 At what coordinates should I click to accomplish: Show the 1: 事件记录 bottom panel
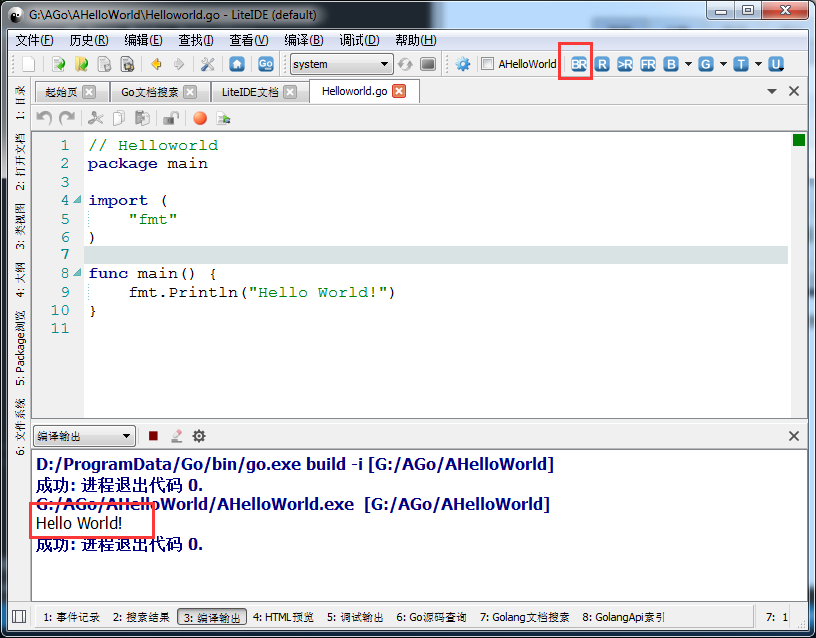71,617
